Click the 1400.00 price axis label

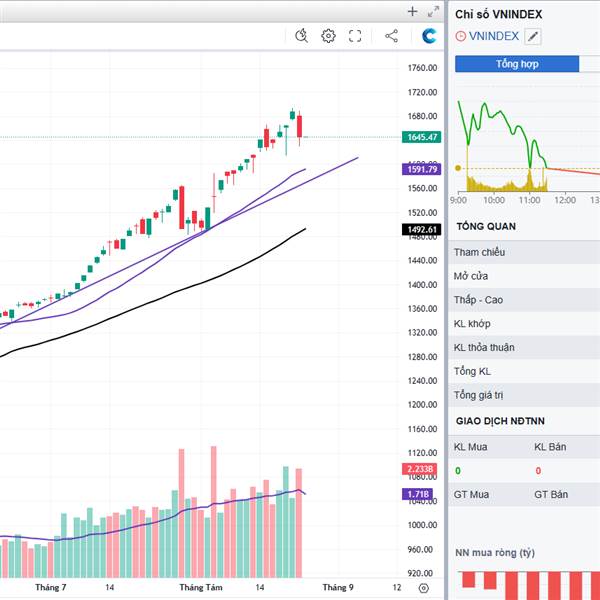pos(422,285)
